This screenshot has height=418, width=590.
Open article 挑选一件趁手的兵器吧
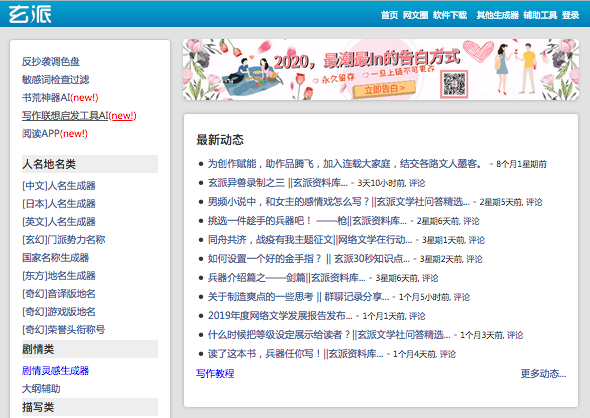point(307,221)
